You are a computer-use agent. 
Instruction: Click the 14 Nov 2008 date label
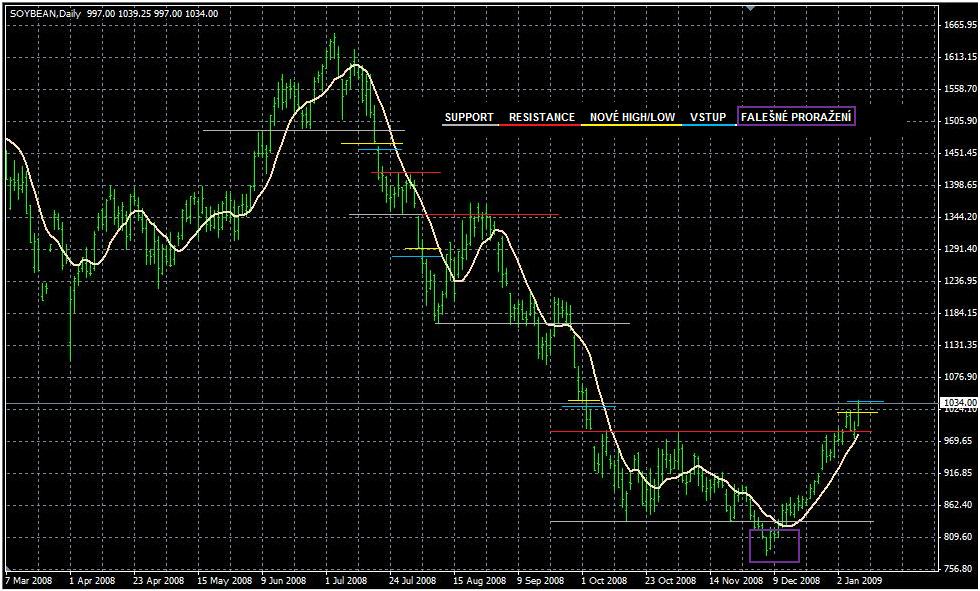pyautogui.click(x=737, y=580)
